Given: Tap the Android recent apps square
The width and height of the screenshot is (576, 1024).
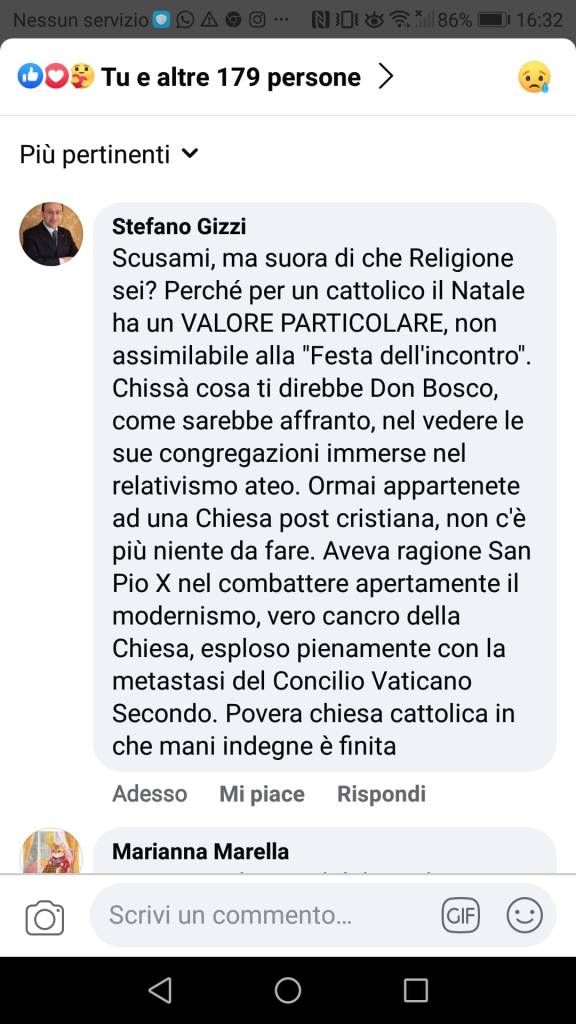Looking at the screenshot, I should tap(416, 990).
